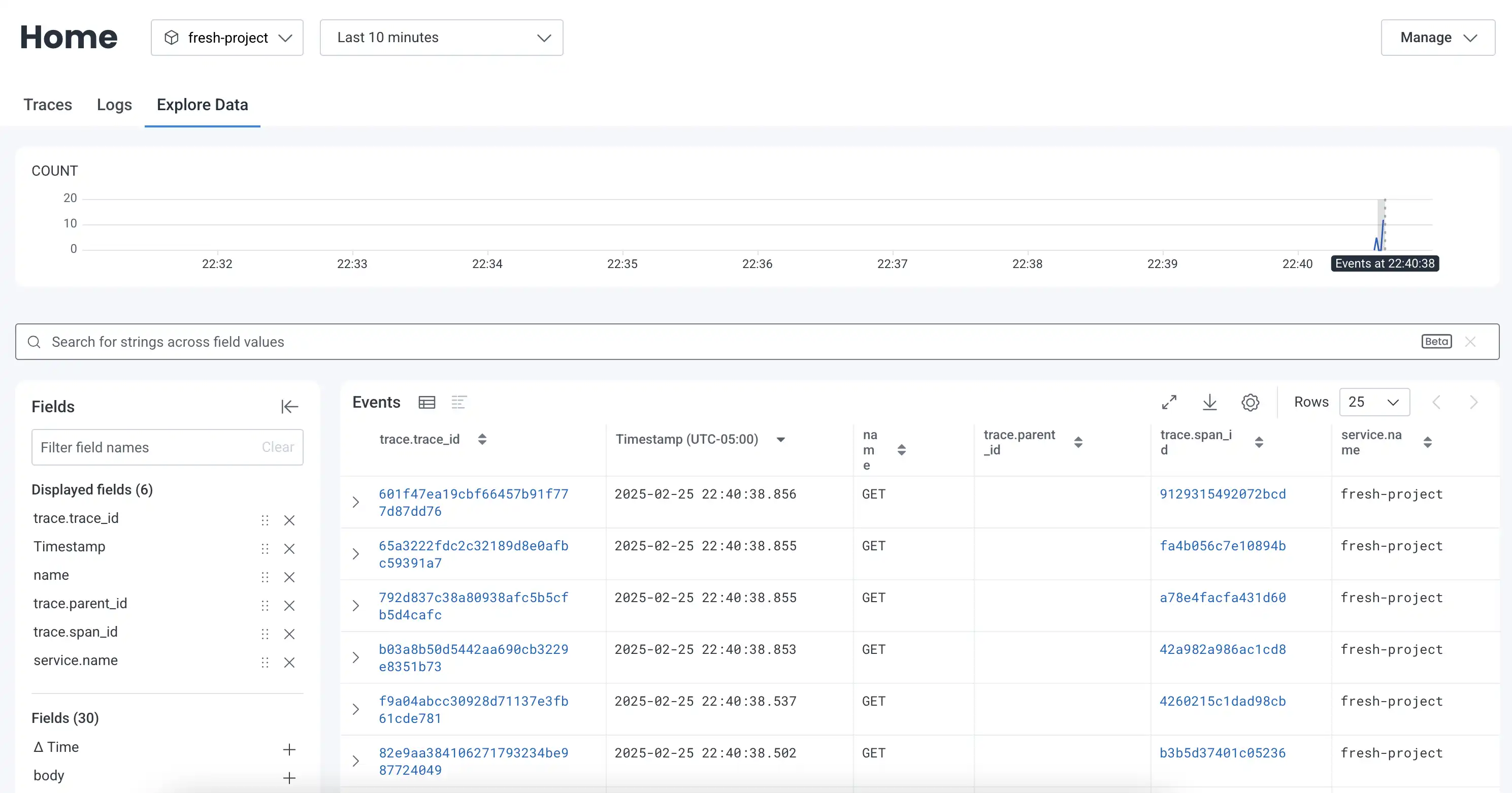Open the Rows count dropdown
The image size is (1512, 793).
click(x=1371, y=402)
